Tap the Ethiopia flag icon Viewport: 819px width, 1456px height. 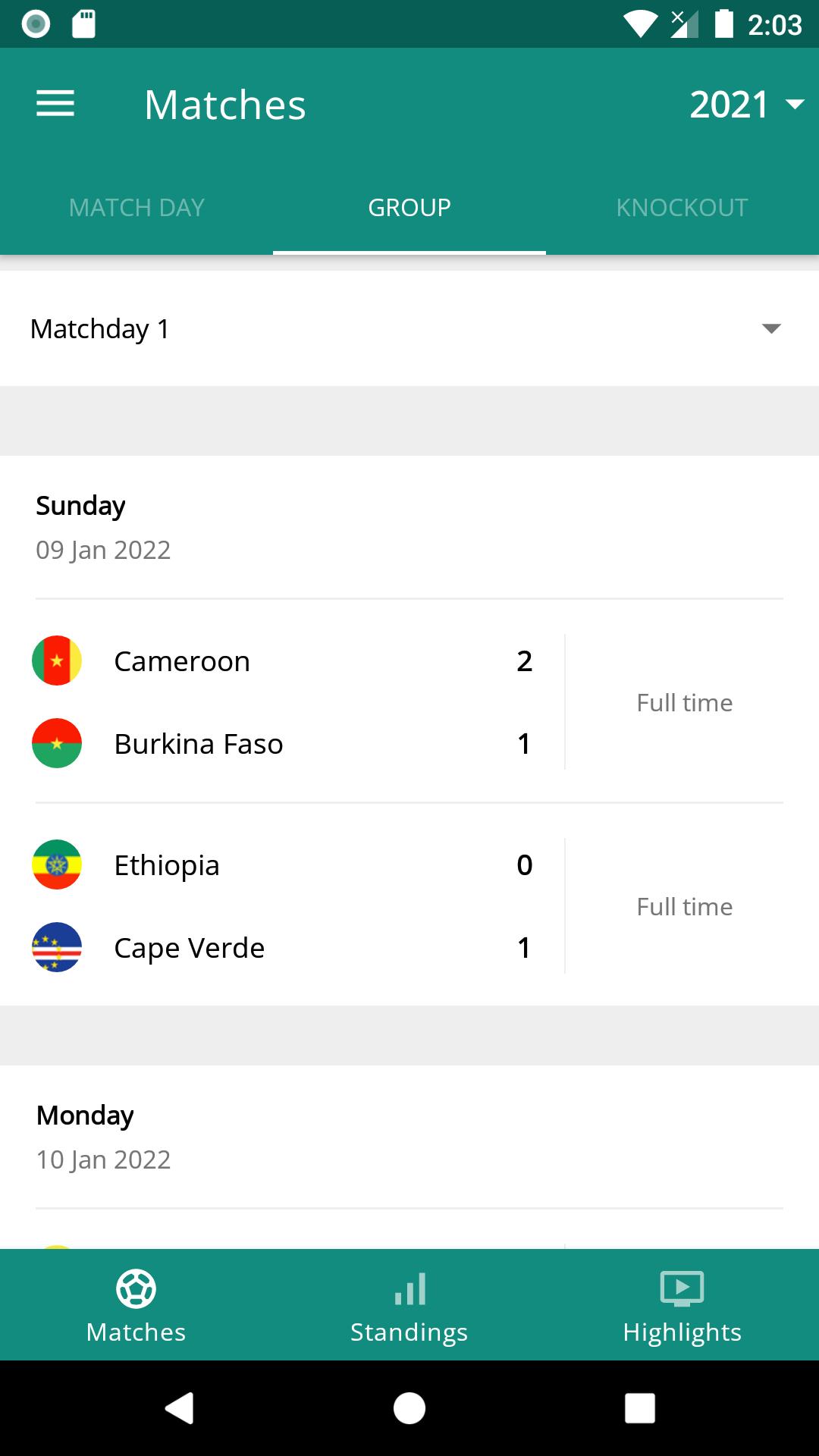tap(57, 864)
